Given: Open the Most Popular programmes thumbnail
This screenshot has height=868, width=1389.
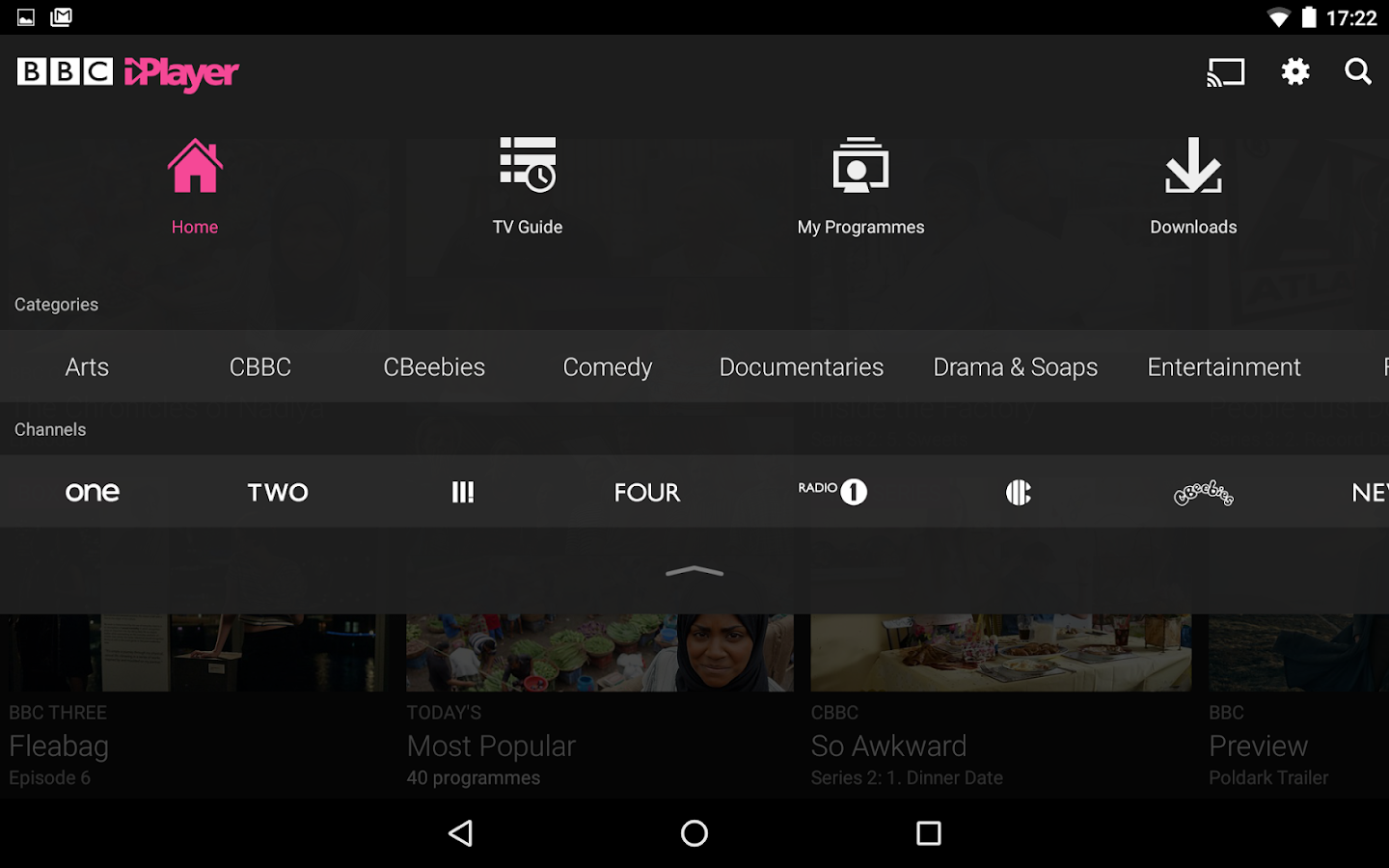Looking at the screenshot, I should (600, 653).
